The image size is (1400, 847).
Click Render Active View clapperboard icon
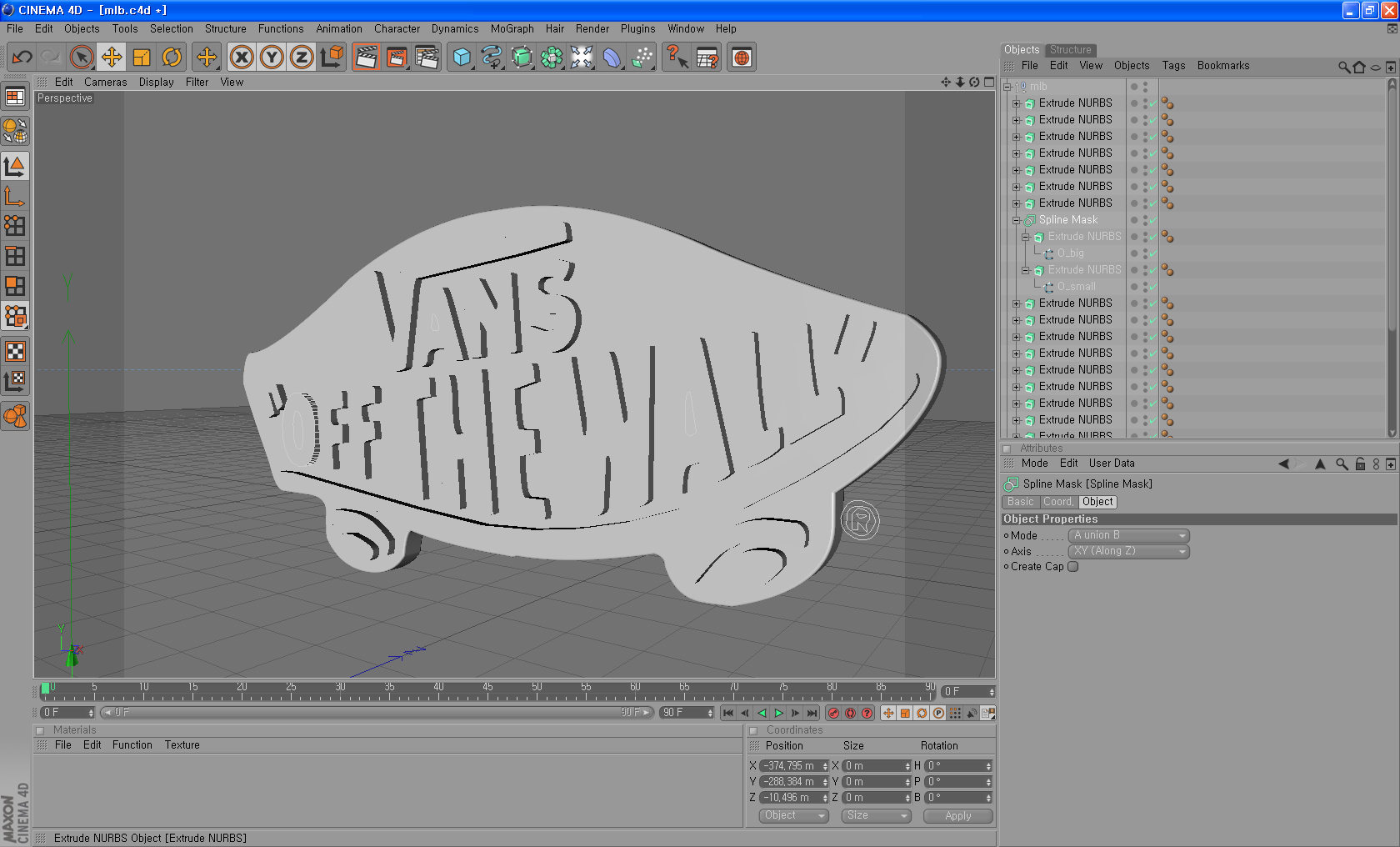tap(366, 58)
